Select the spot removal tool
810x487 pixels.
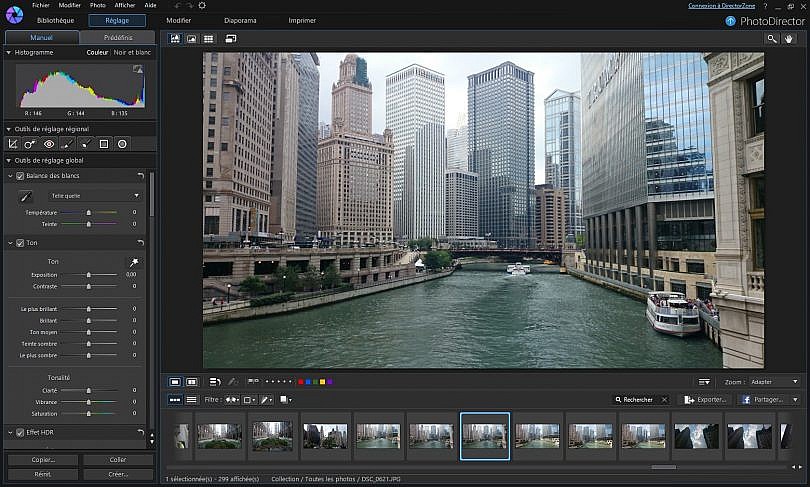point(30,144)
